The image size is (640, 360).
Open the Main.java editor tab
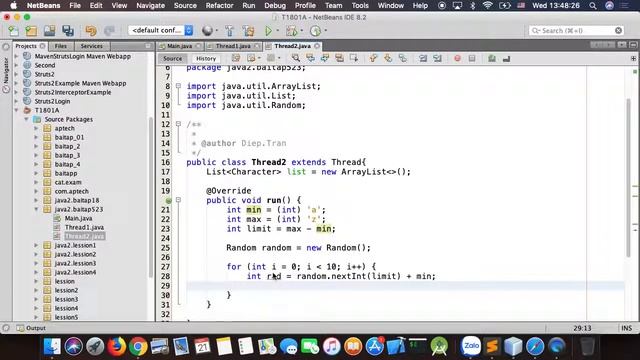(x=179, y=46)
